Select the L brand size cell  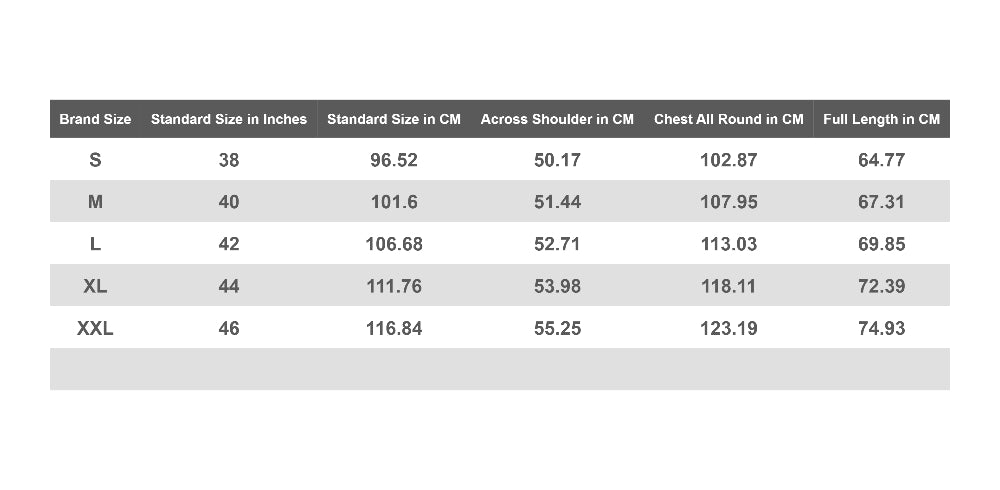pos(95,244)
